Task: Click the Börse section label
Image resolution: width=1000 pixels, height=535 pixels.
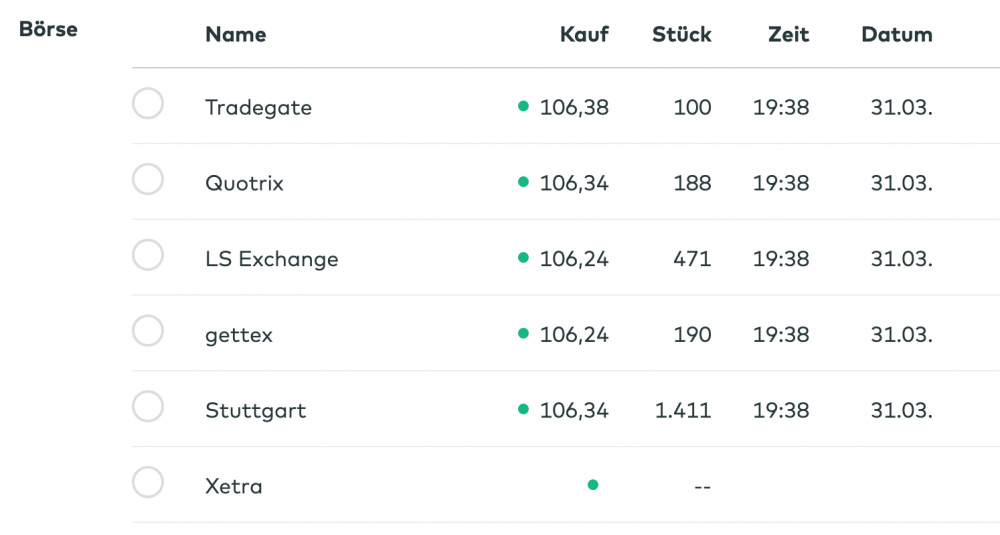Action: click(x=48, y=29)
